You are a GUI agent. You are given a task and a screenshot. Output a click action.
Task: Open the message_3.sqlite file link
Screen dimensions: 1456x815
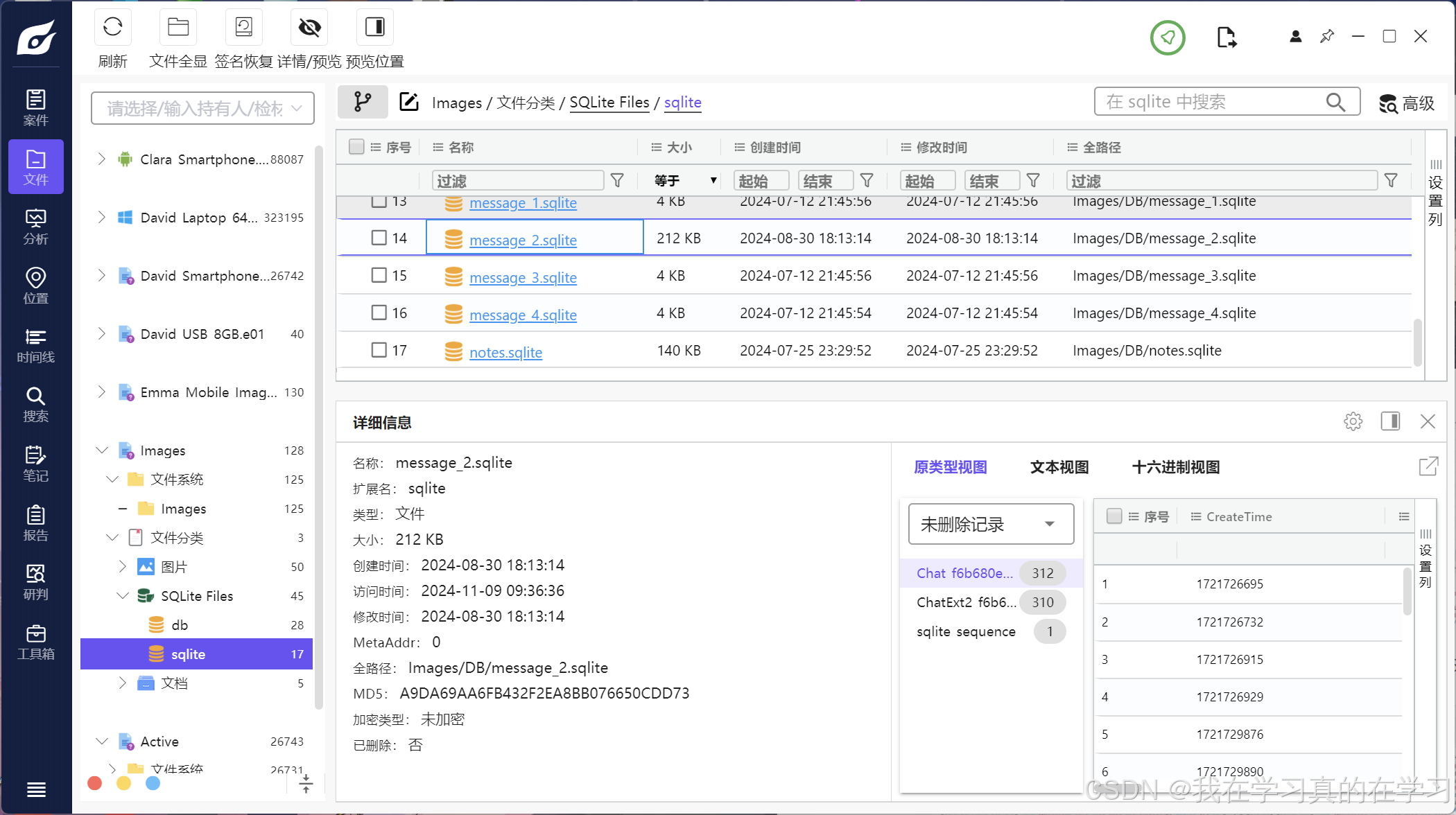pos(523,277)
